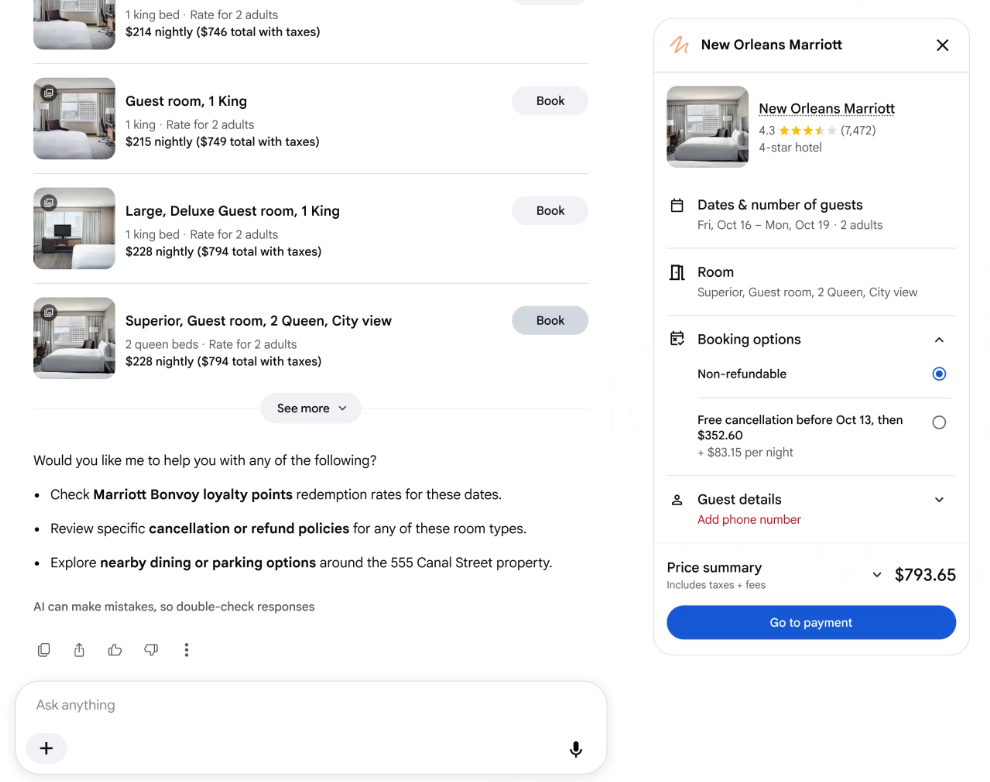990x782 pixels.
Task: Click 'AI can make mistakes, so double-check responses' notice
Action: point(174,607)
